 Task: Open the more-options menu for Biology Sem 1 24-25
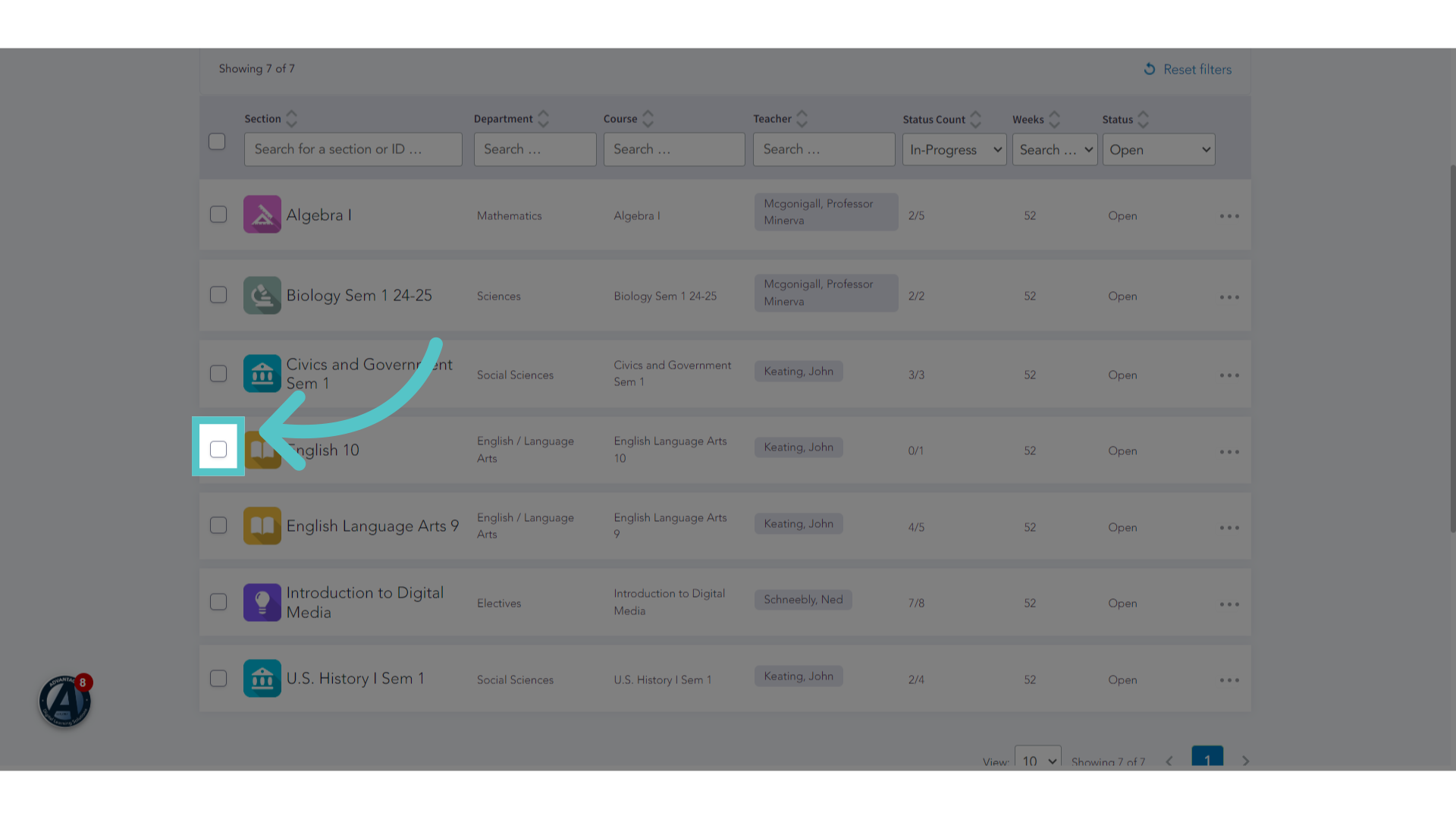pyautogui.click(x=1229, y=297)
